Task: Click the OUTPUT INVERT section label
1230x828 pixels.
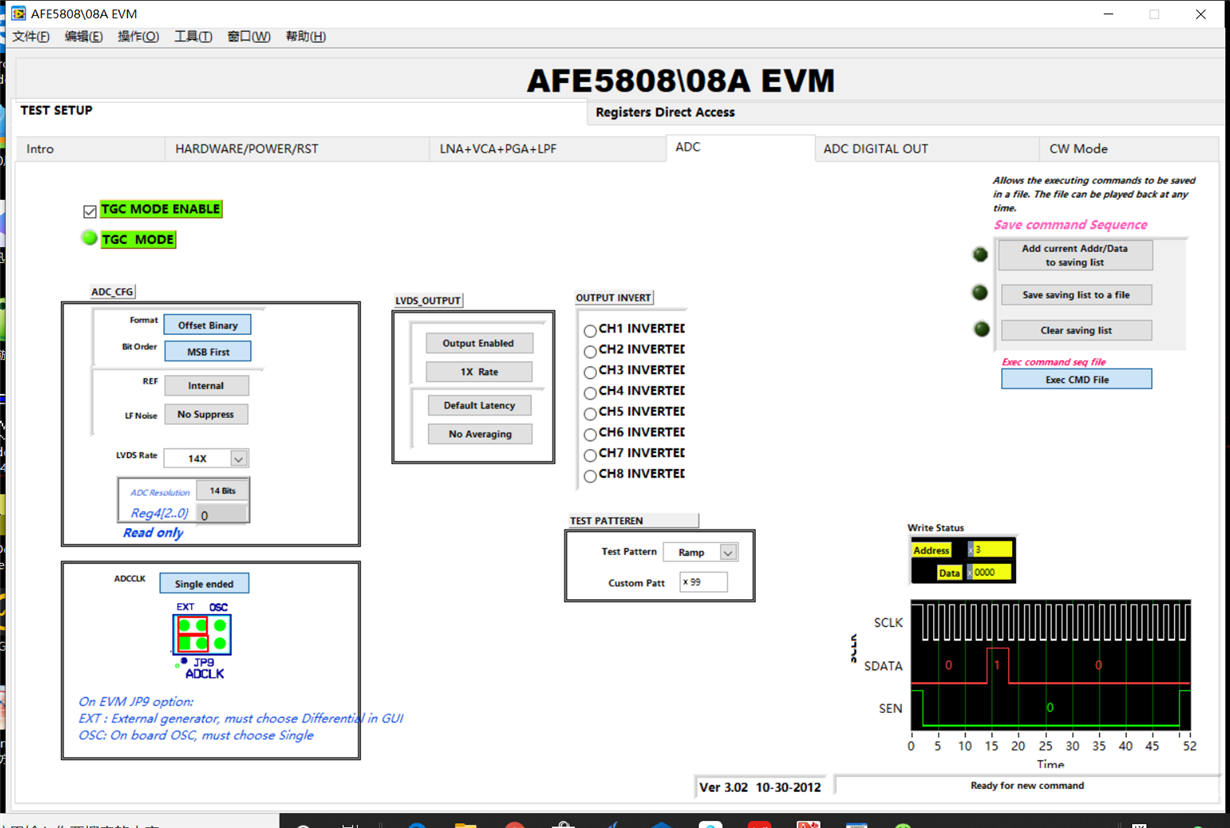Action: point(614,298)
